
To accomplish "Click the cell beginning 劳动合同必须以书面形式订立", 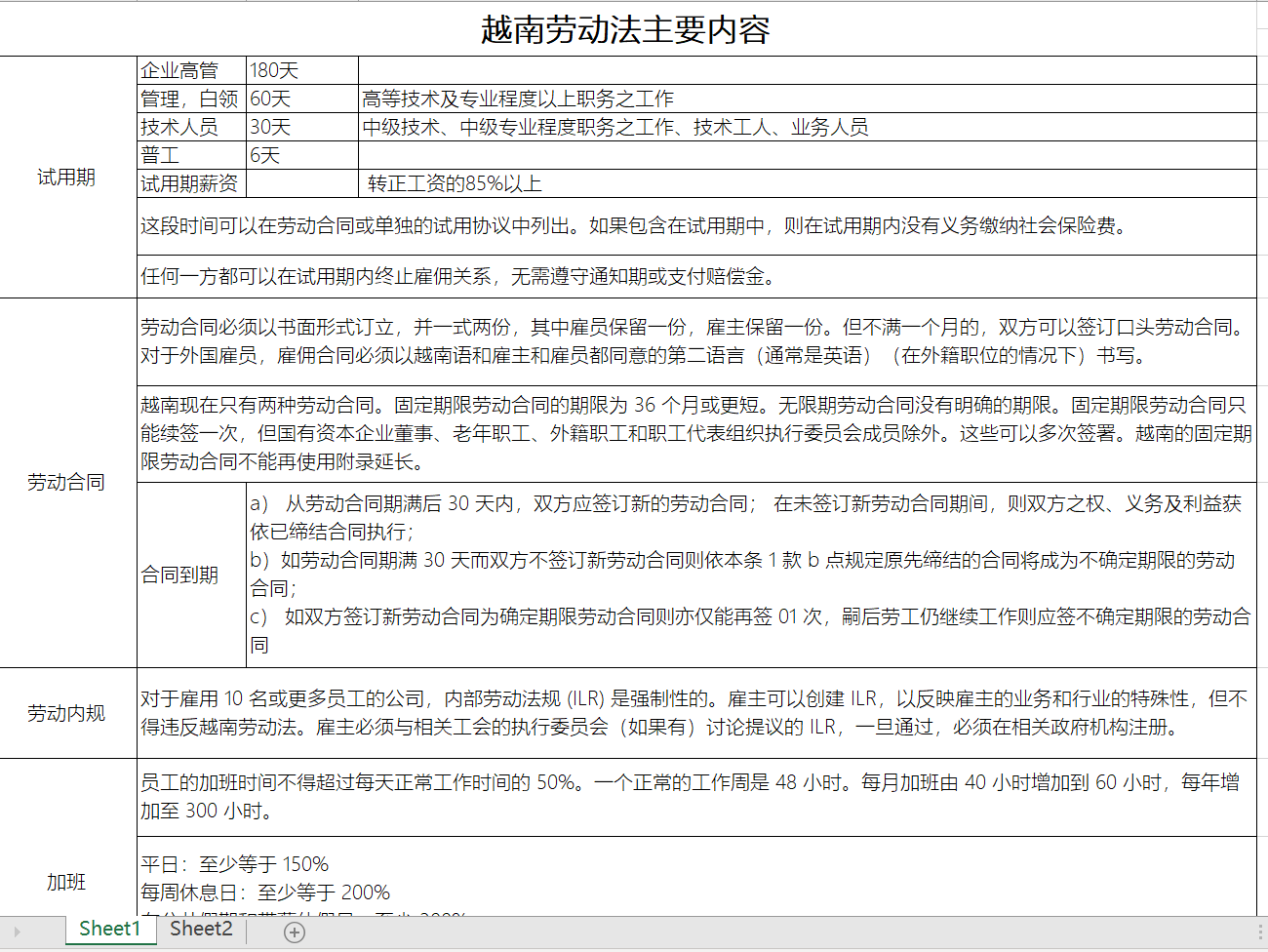I will [696, 341].
